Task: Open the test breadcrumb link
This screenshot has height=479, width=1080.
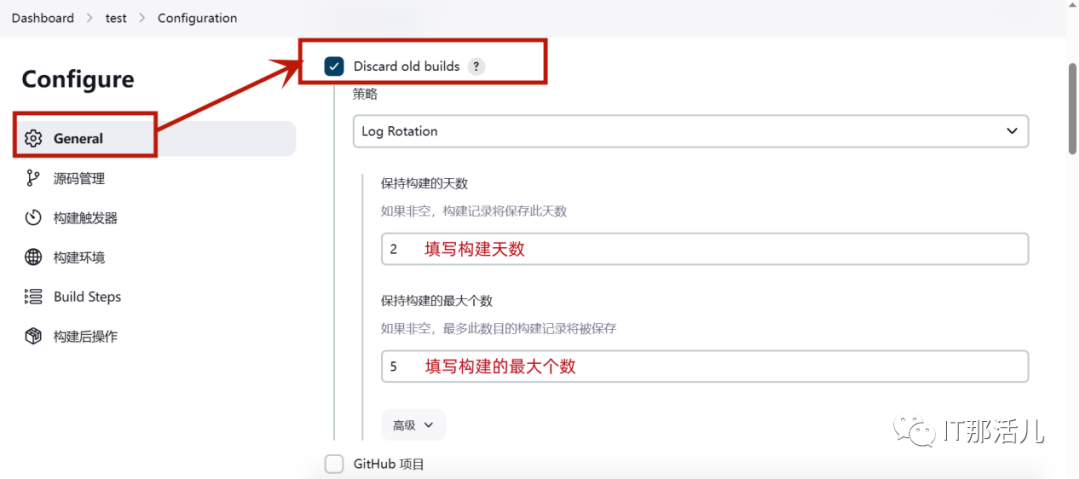Action: pos(116,18)
